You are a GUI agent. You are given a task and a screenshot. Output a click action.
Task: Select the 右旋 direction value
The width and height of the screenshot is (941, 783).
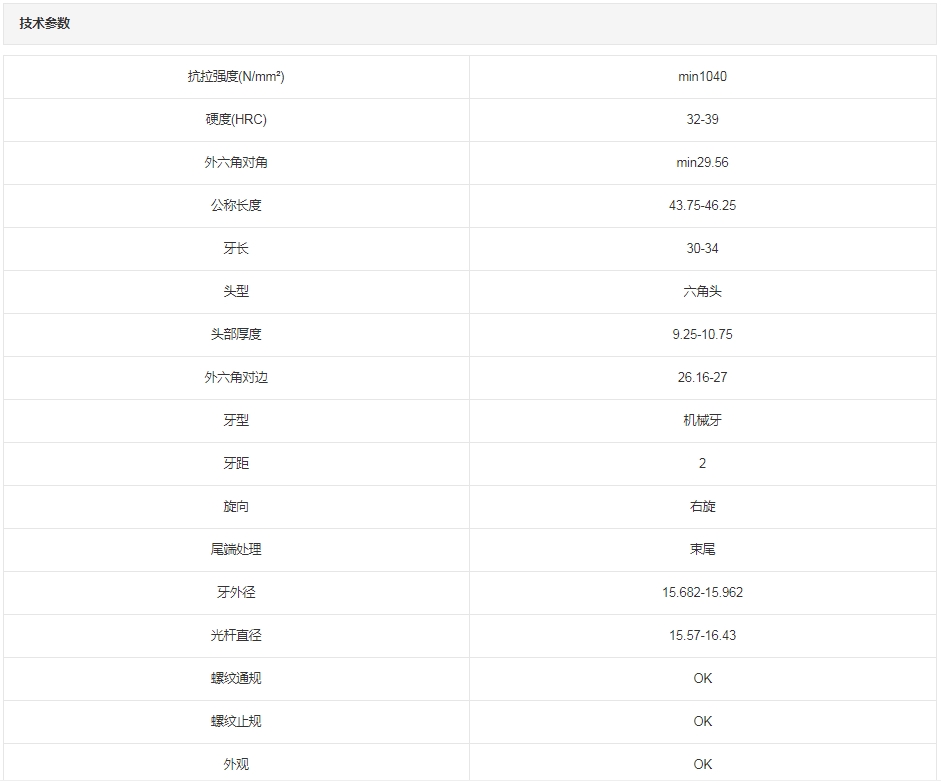tap(702, 506)
